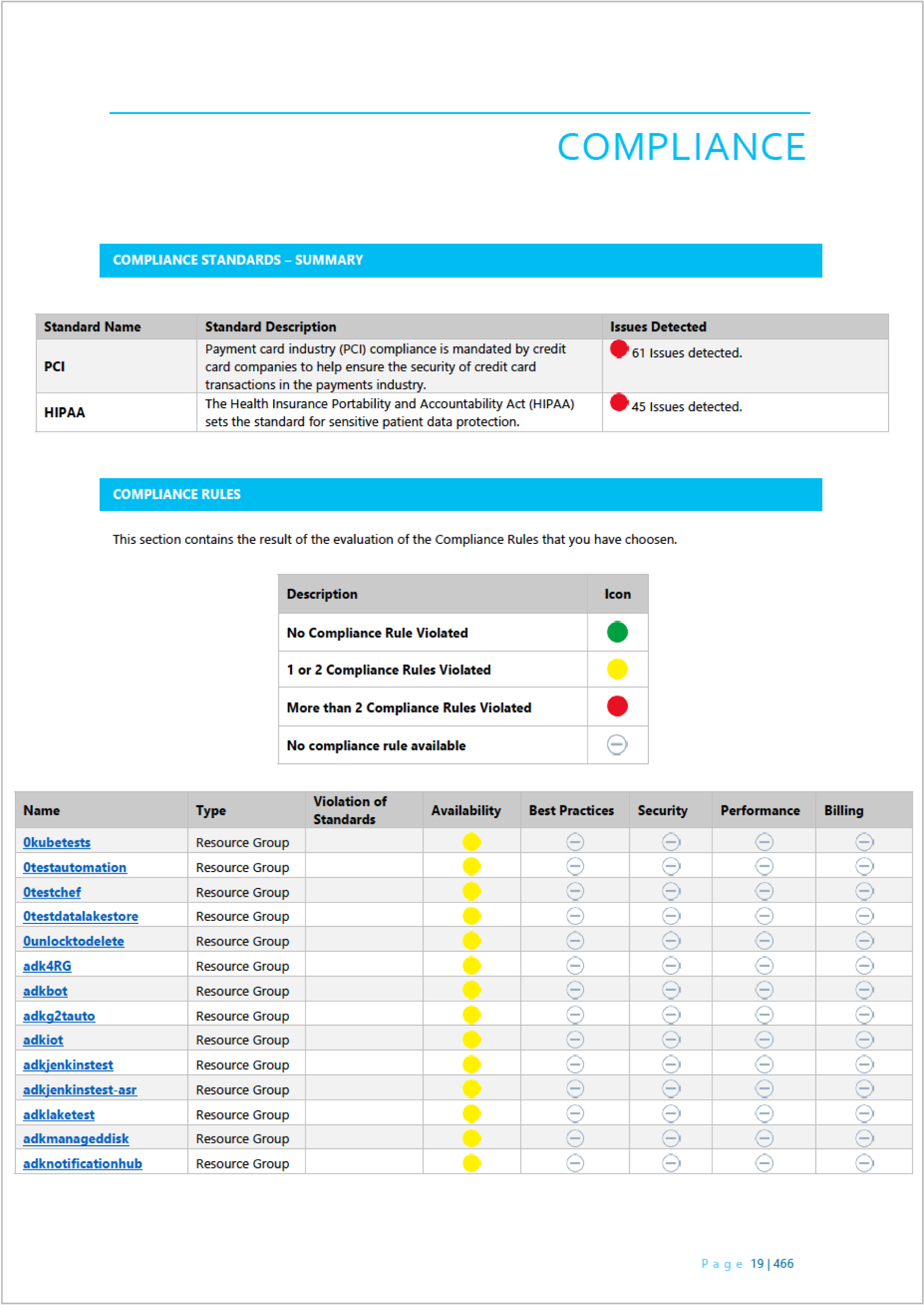Click the yellow Availability icon for adkiot
The height and width of the screenshot is (1305, 924).
[x=472, y=1040]
